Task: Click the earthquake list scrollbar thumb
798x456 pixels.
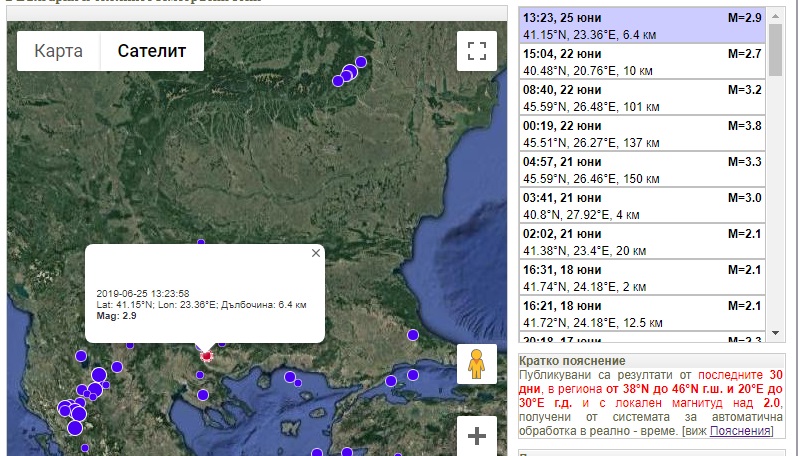Action: coord(776,50)
